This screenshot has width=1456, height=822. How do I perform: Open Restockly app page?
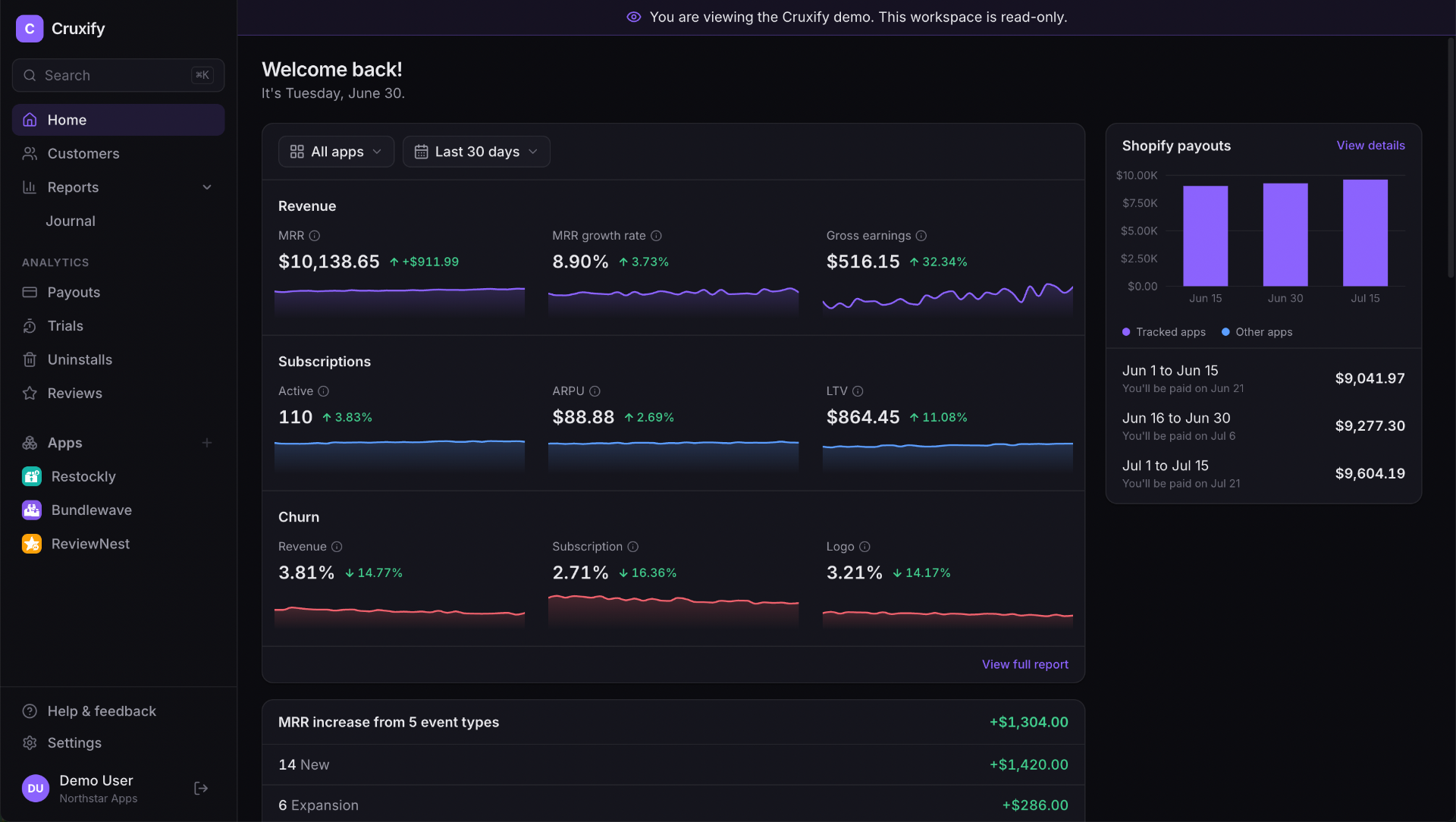click(118, 476)
